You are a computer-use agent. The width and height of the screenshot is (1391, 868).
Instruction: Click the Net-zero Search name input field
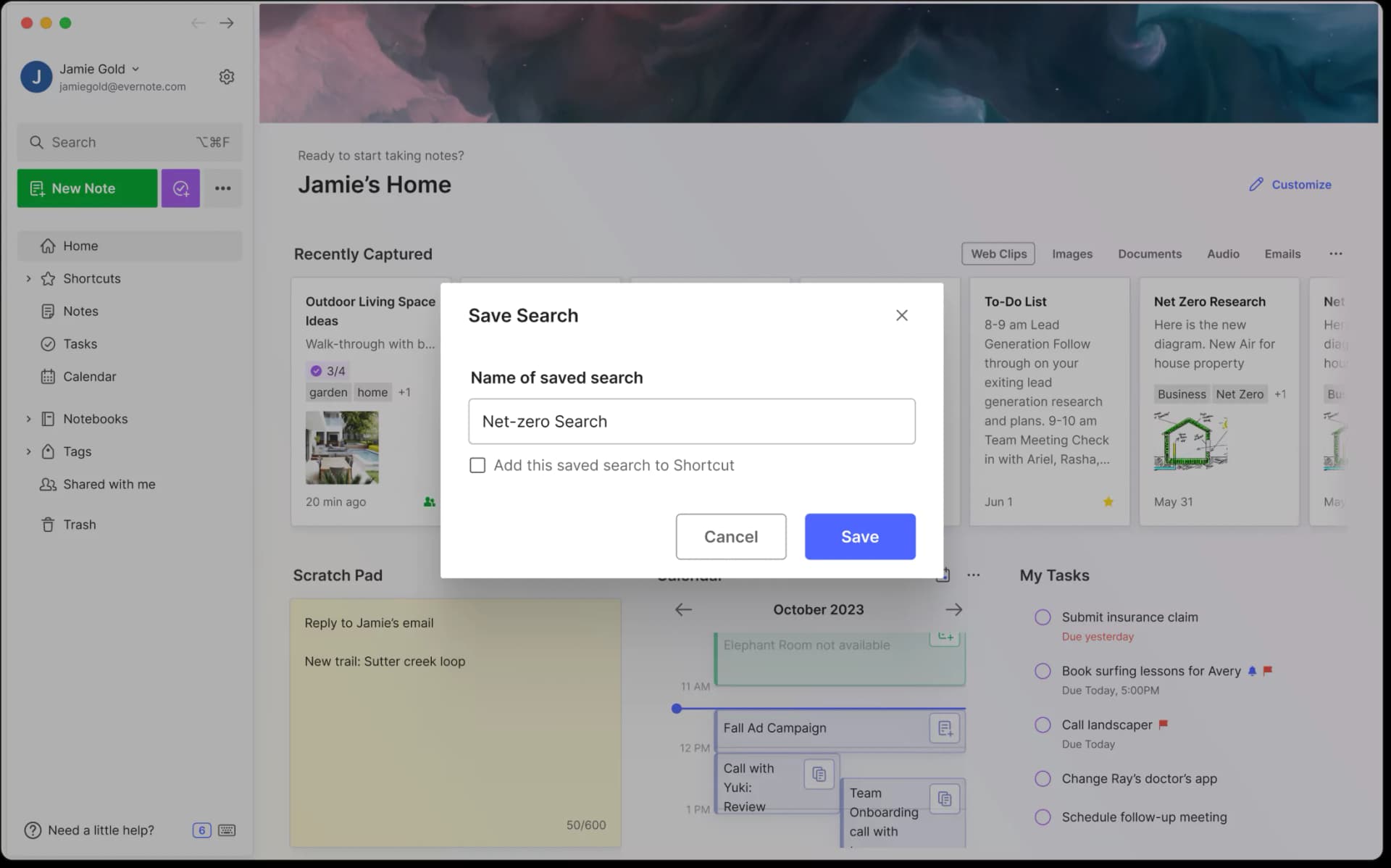[x=691, y=421]
